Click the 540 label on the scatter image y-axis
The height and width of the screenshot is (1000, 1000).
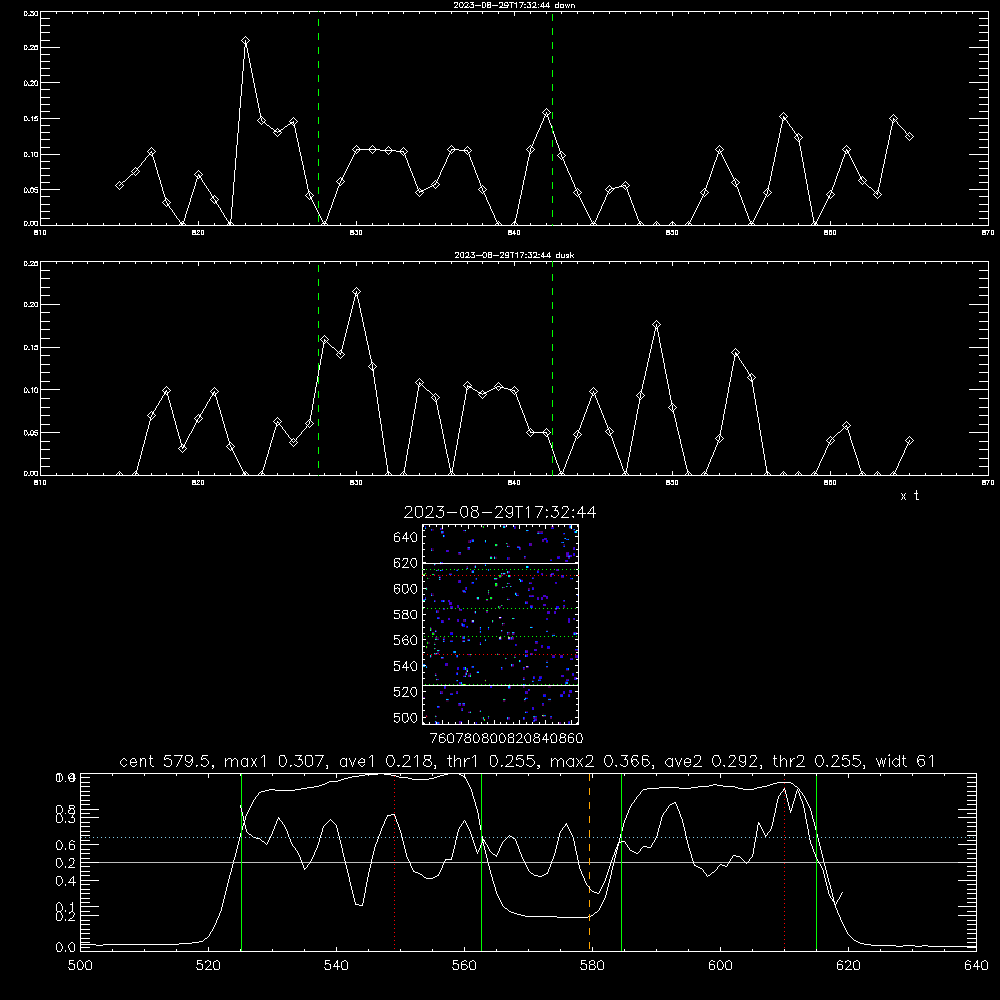point(406,666)
